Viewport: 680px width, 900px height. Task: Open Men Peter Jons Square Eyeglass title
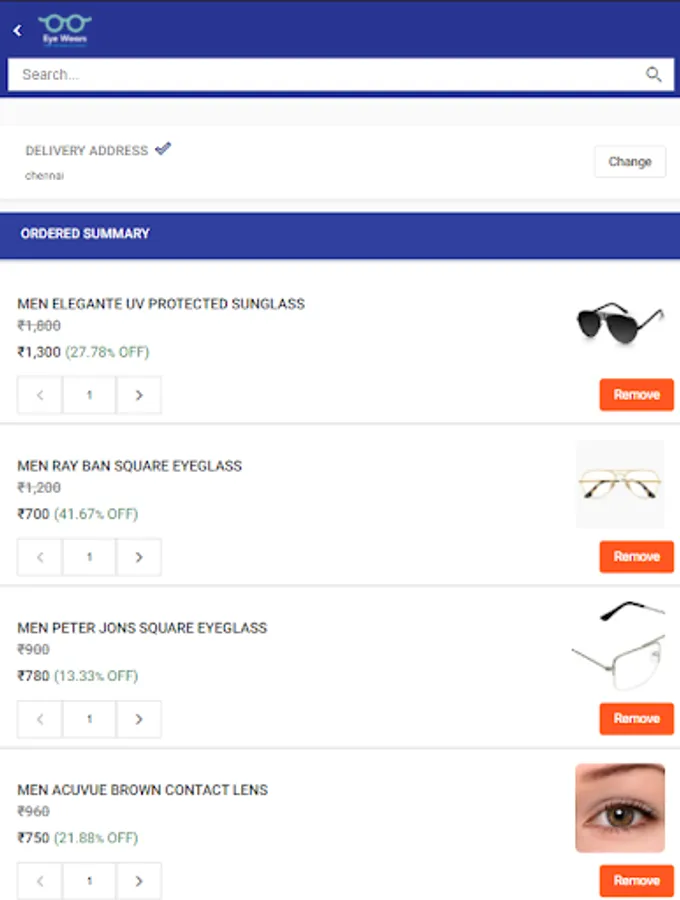(142, 628)
